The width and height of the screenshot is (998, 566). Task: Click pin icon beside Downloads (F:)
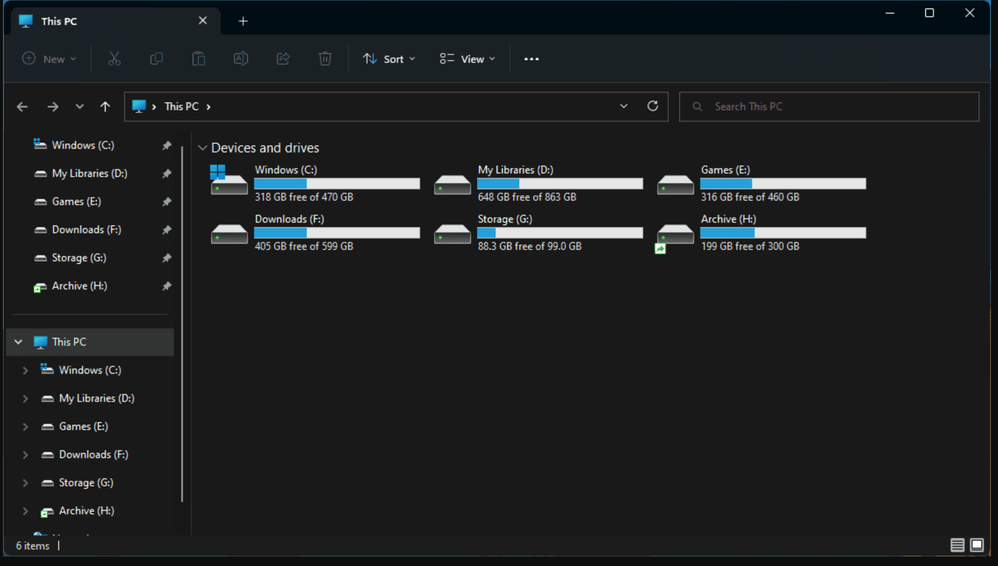[x=167, y=229]
